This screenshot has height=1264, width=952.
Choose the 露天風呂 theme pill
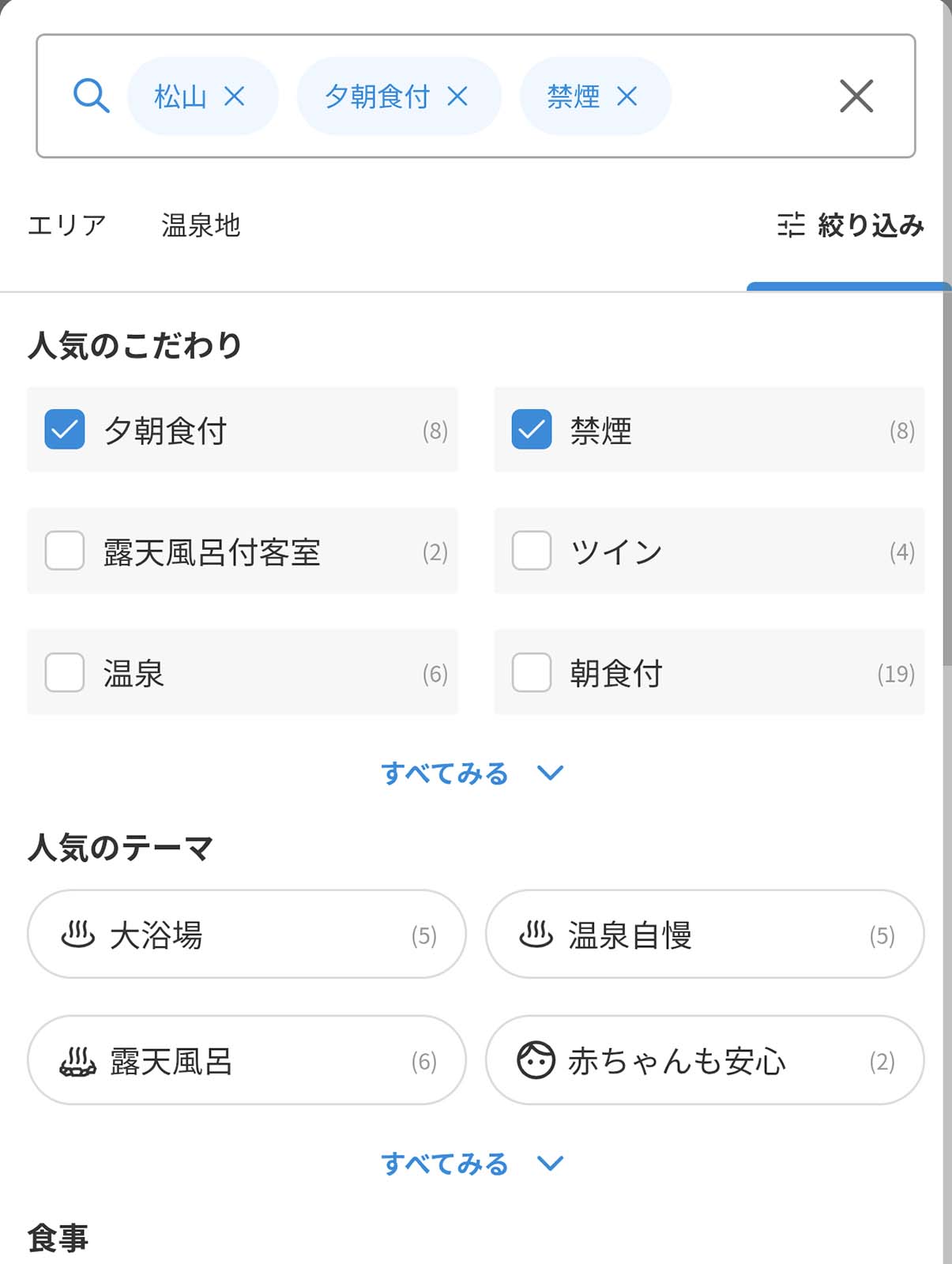pos(246,1060)
